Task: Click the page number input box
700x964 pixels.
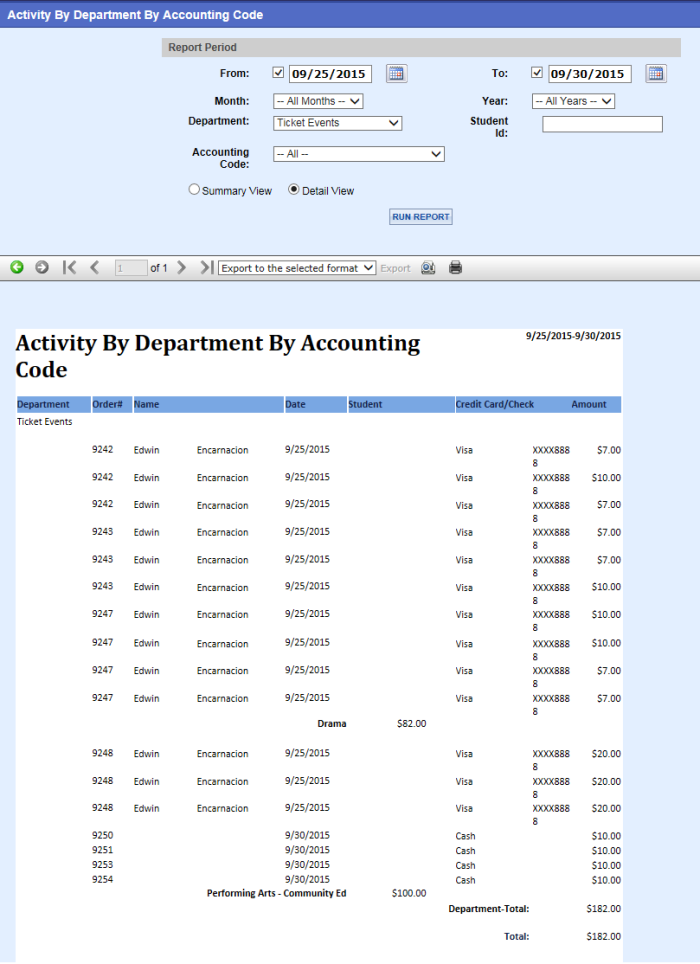Action: [x=131, y=268]
